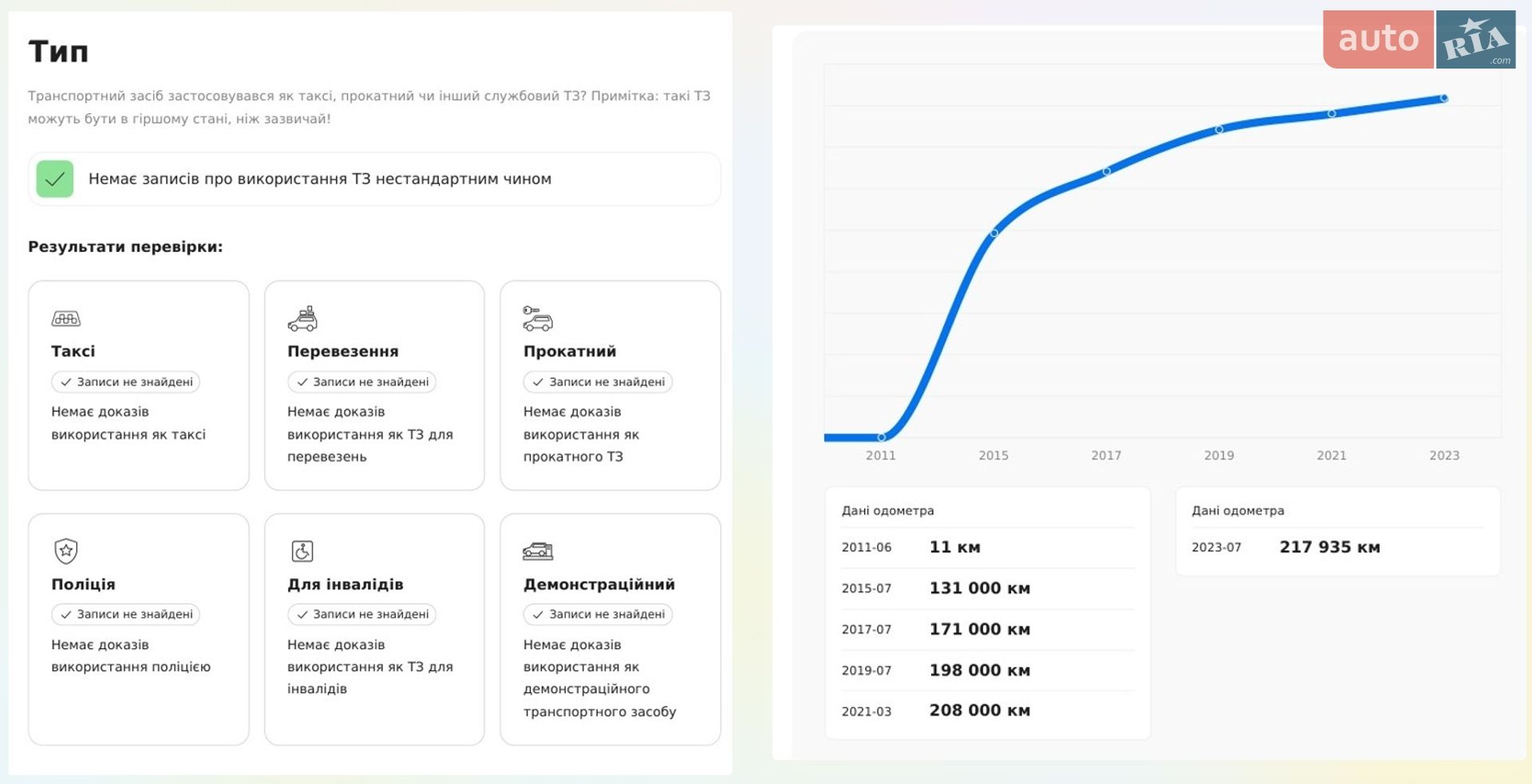Click the green checkmark box for non-standard use
This screenshot has height=784, width=1532.
[x=55, y=179]
